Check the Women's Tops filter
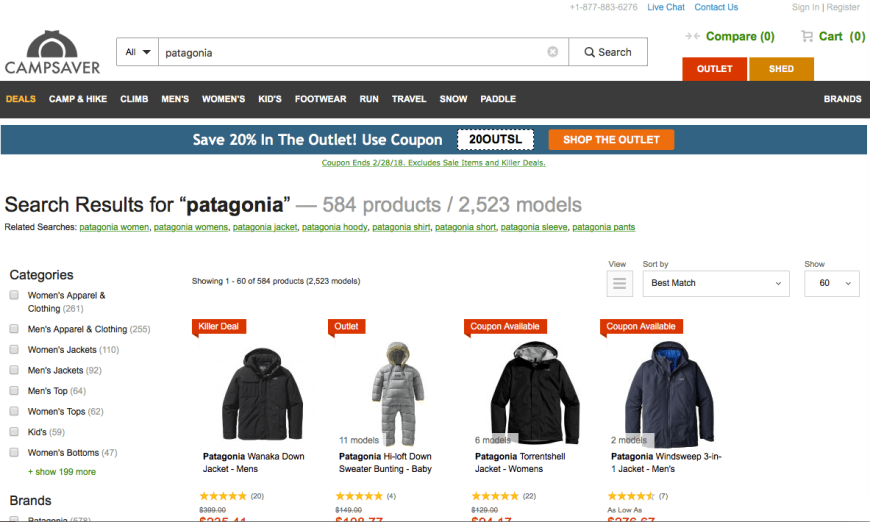Viewport: 870px width, 522px height. pos(14,411)
